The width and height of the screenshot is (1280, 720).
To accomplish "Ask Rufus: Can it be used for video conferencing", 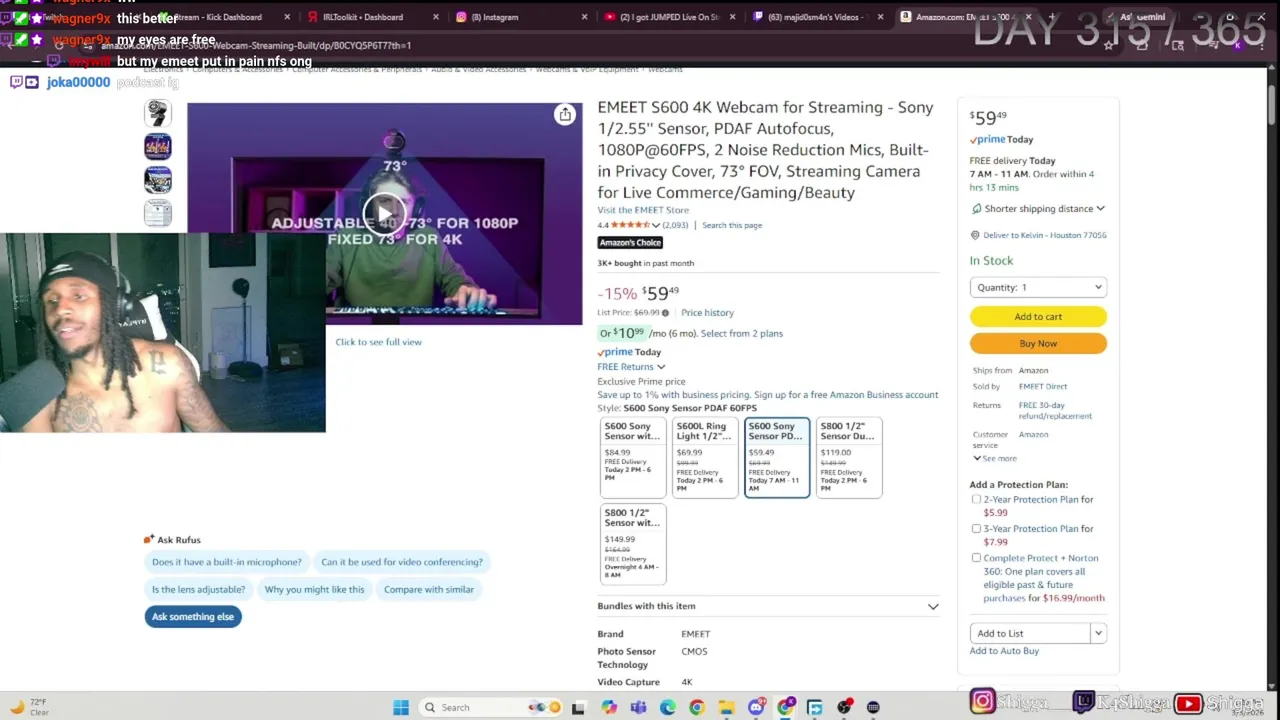I will coord(401,562).
